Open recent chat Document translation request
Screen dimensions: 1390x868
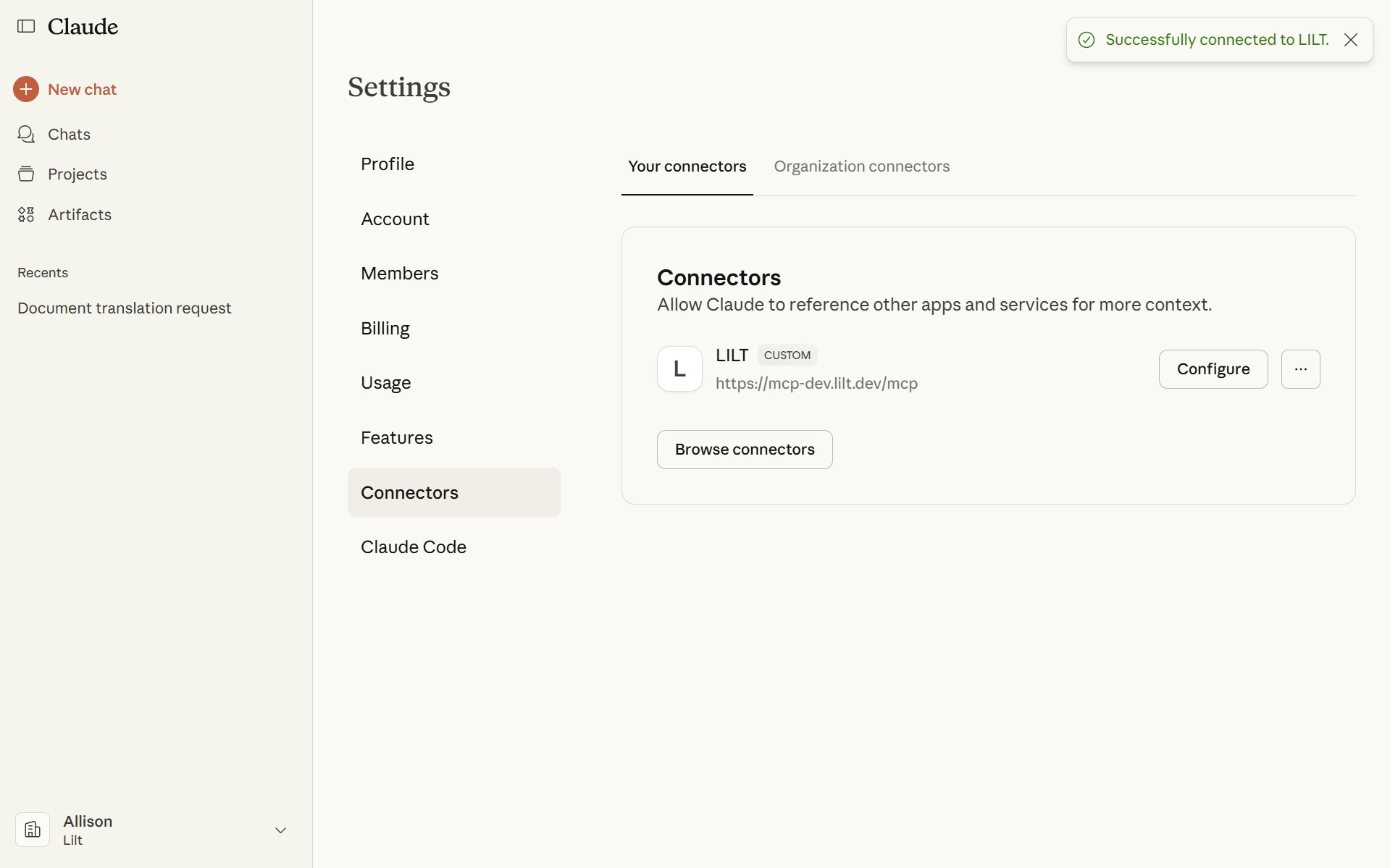(125, 308)
